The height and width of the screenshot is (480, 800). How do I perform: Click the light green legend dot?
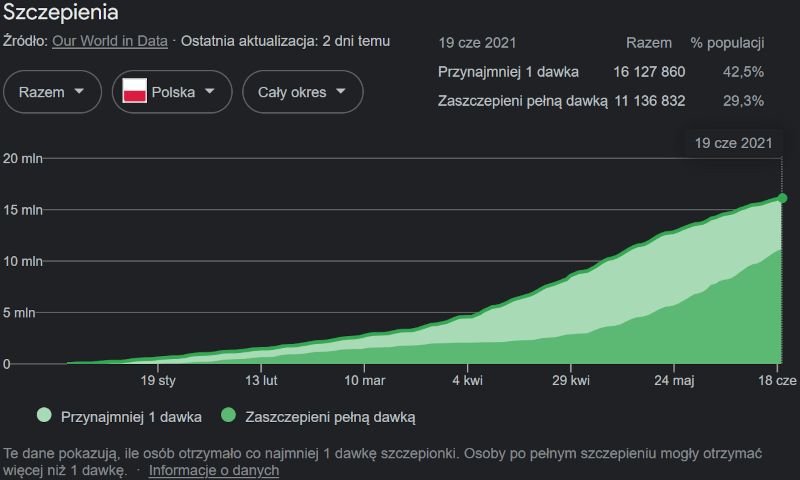[x=44, y=415]
